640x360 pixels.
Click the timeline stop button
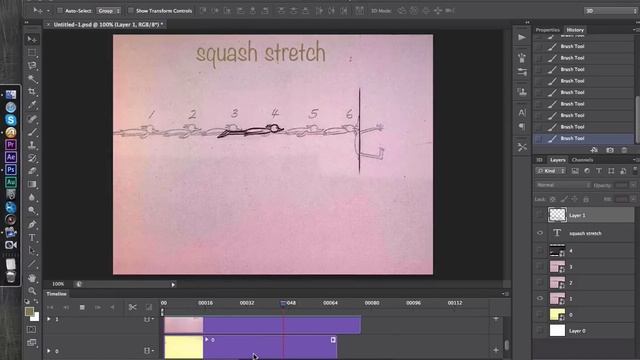(x=82, y=307)
